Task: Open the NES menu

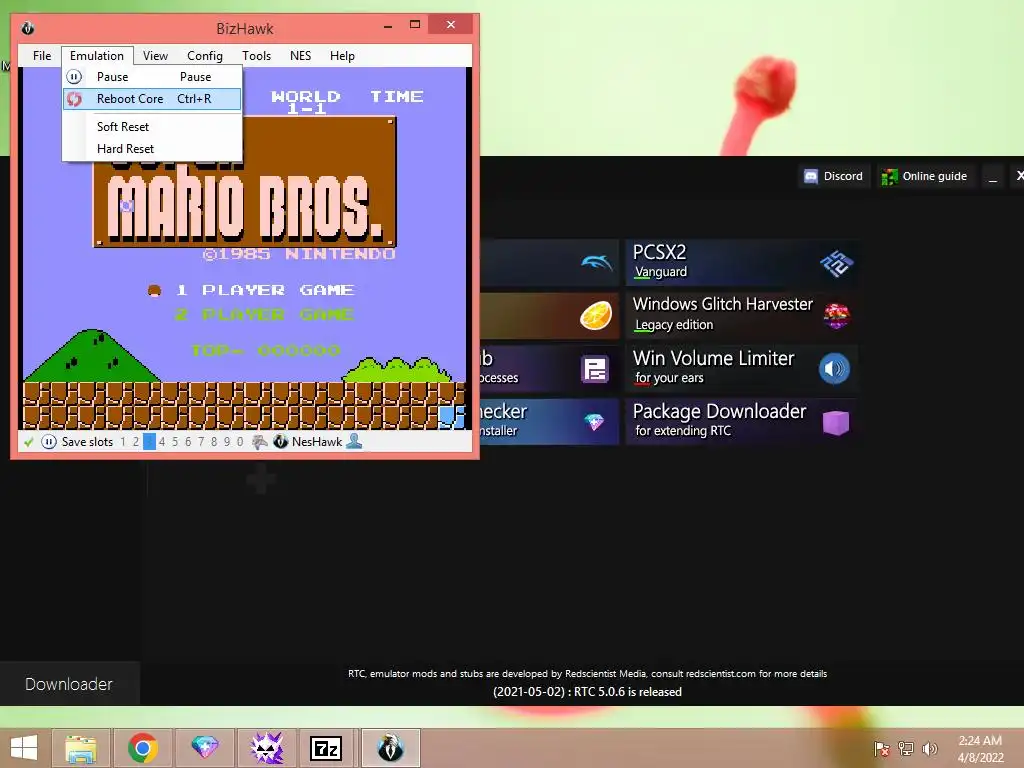Action: coord(300,56)
